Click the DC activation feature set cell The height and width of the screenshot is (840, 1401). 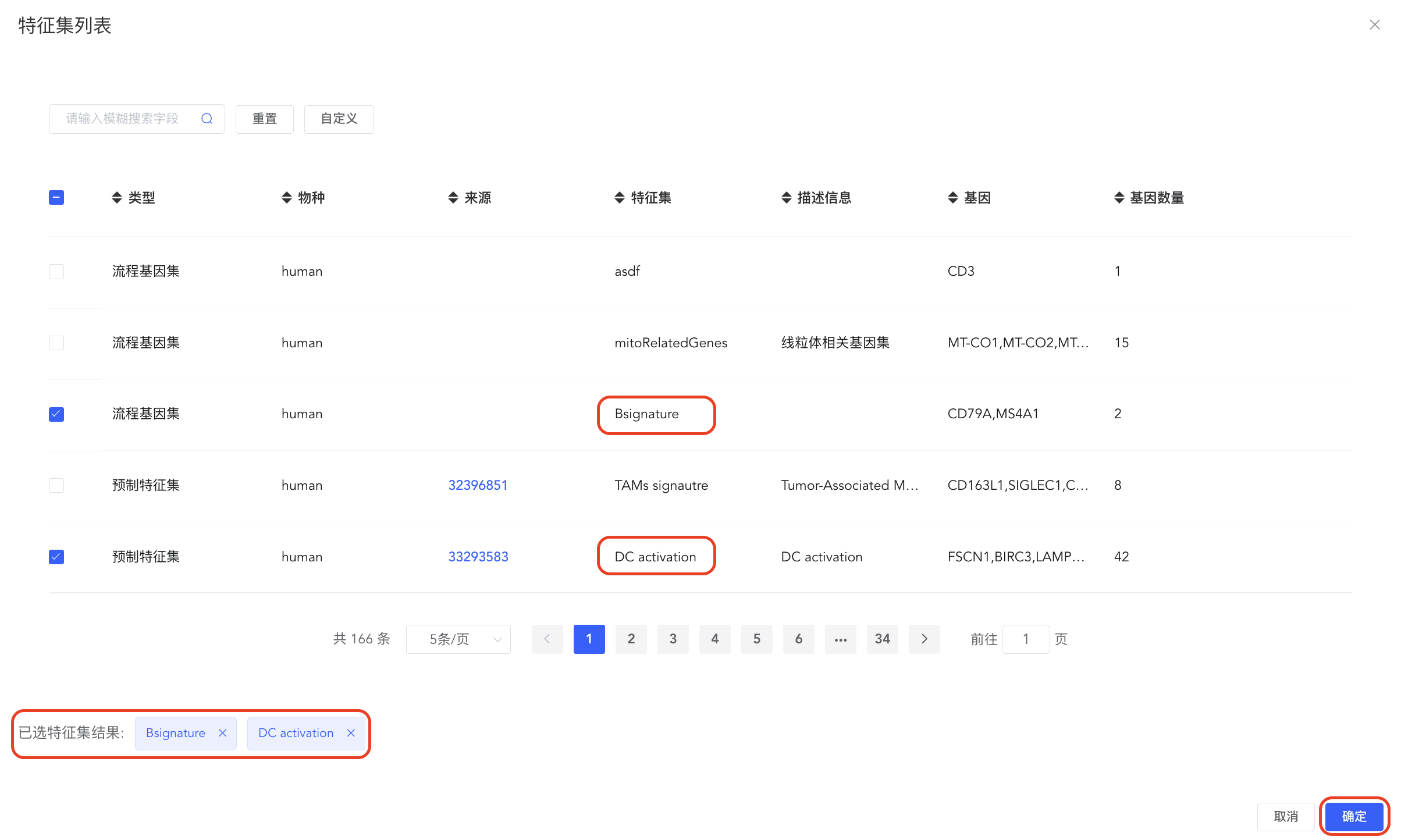pyautogui.click(x=656, y=557)
